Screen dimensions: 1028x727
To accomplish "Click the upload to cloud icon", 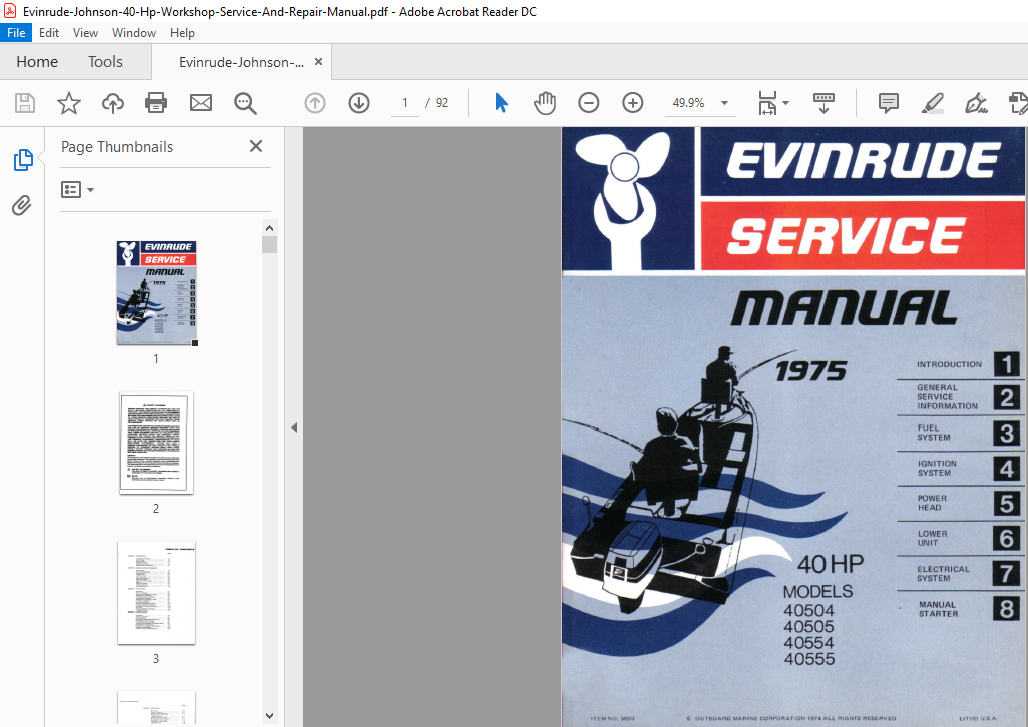I will tap(113, 103).
